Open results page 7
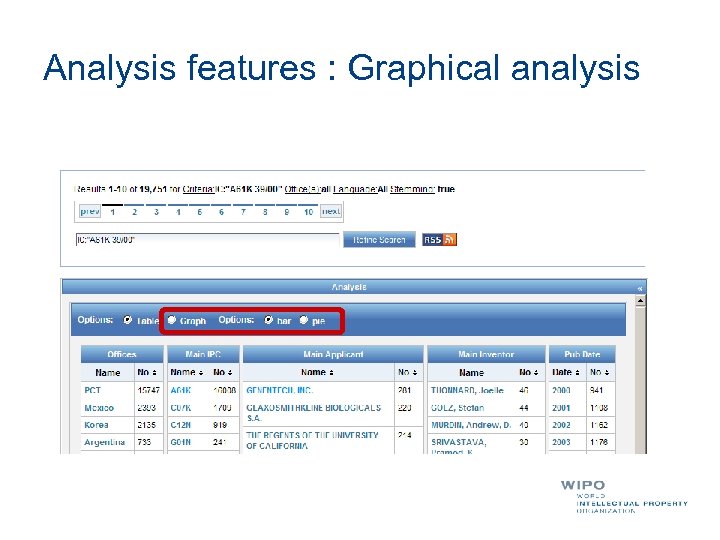Image resolution: width=720 pixels, height=540 pixels. click(x=243, y=212)
